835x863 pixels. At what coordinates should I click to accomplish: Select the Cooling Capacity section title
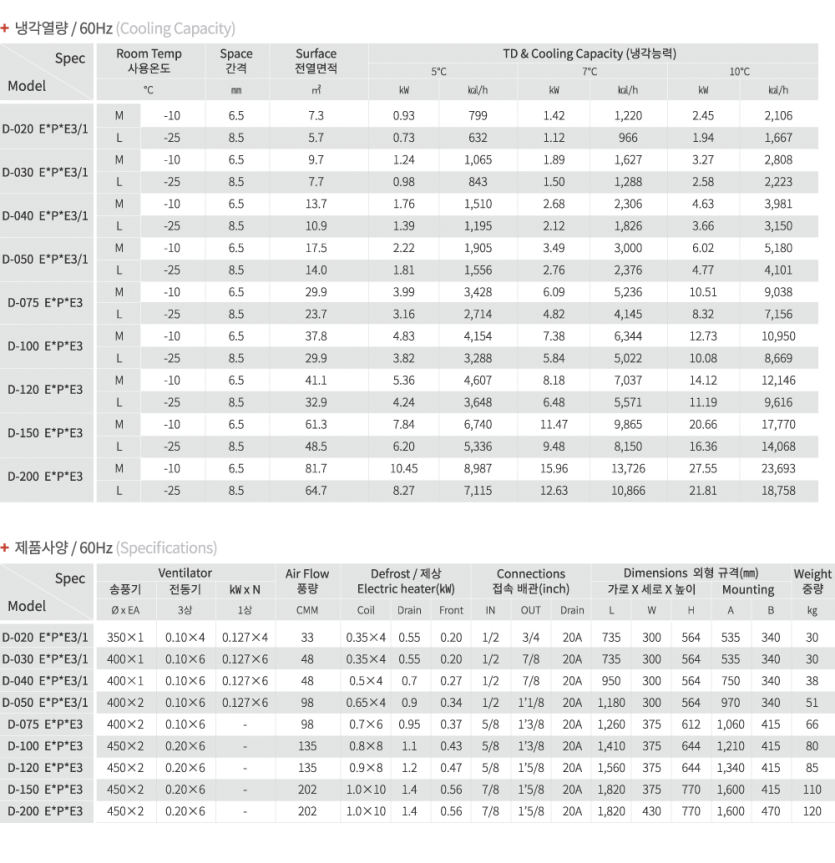(x=125, y=28)
